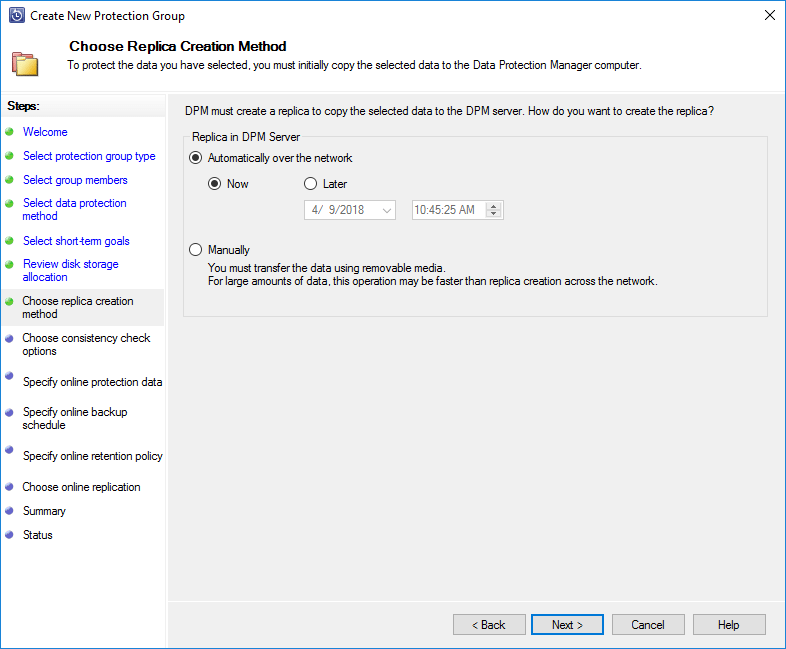The image size is (786, 649).
Task: Click green bullet beside Select short-term goals
Action: (x=9, y=241)
